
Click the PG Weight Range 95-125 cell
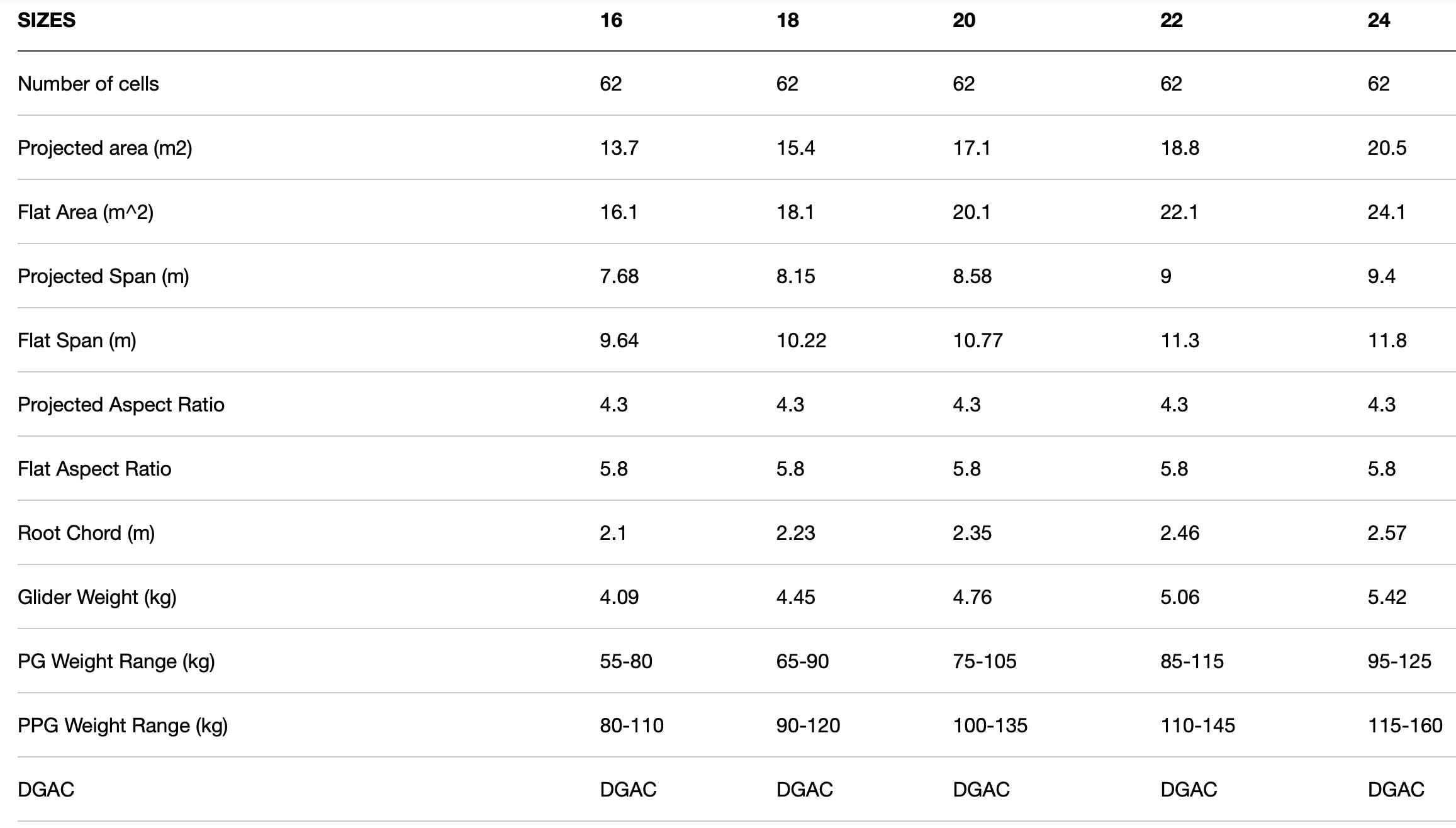pyautogui.click(x=1399, y=661)
